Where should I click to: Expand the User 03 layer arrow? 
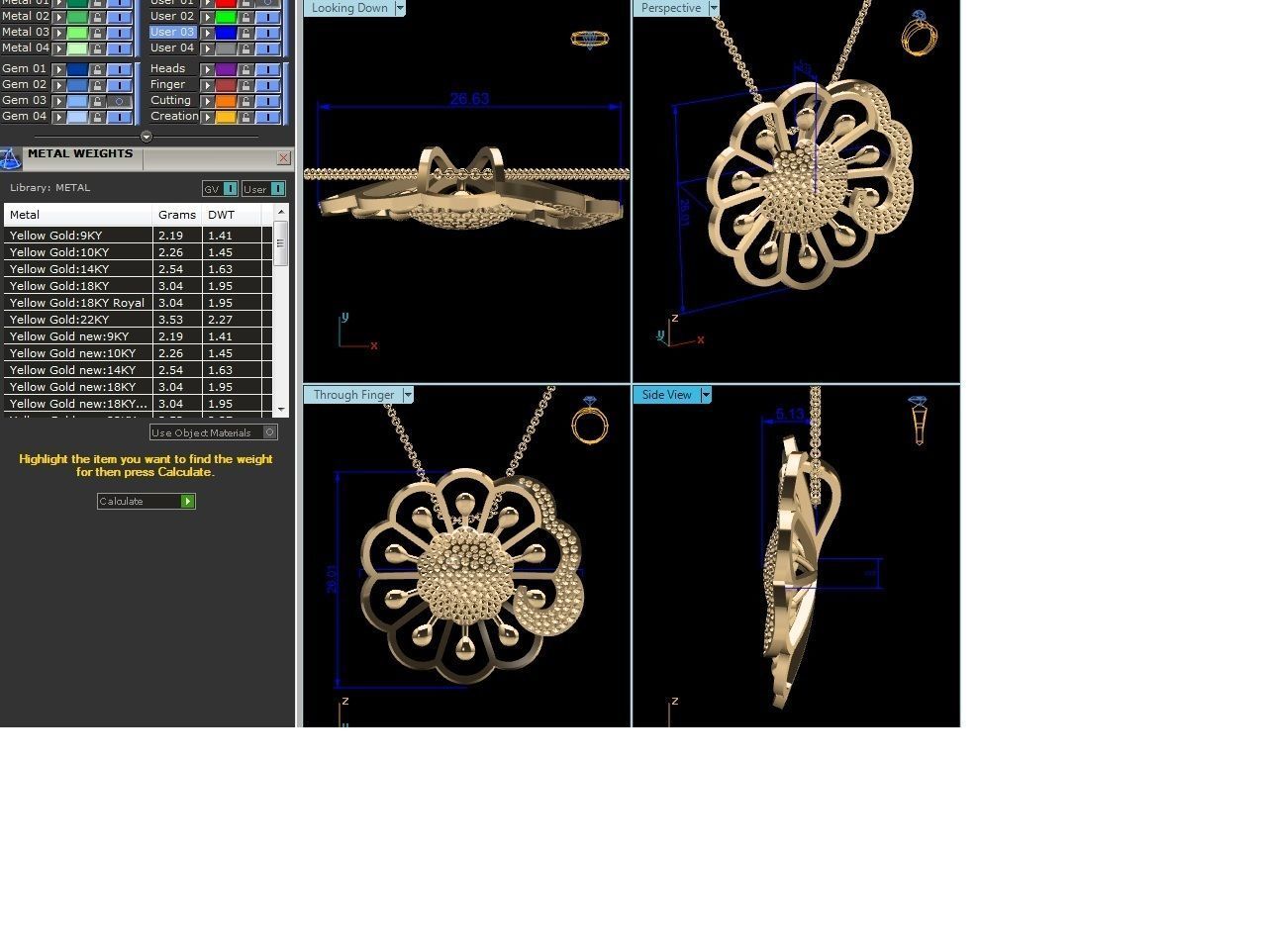(x=208, y=33)
